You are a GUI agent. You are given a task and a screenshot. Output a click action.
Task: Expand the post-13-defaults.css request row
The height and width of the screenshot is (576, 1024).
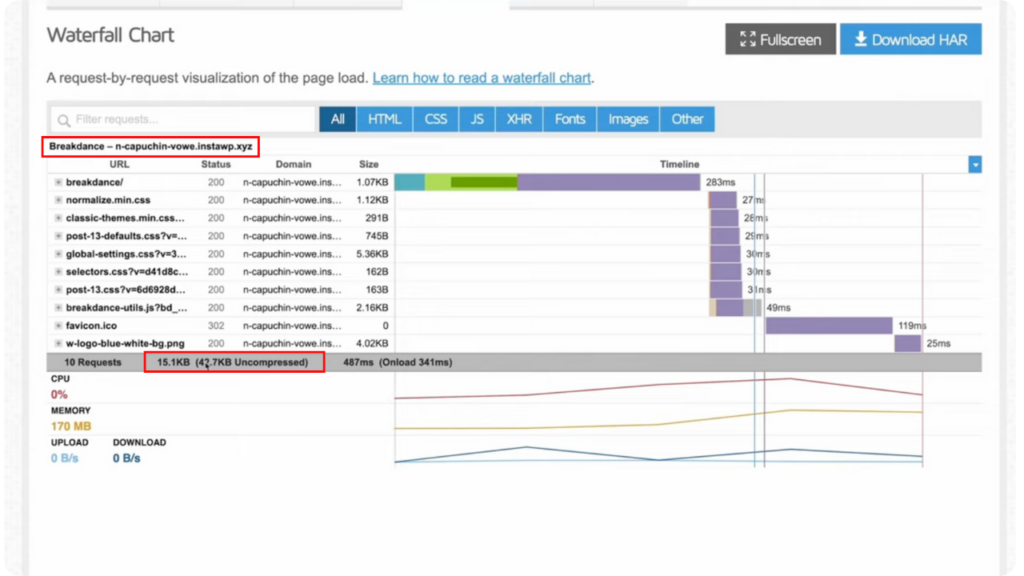click(x=58, y=236)
